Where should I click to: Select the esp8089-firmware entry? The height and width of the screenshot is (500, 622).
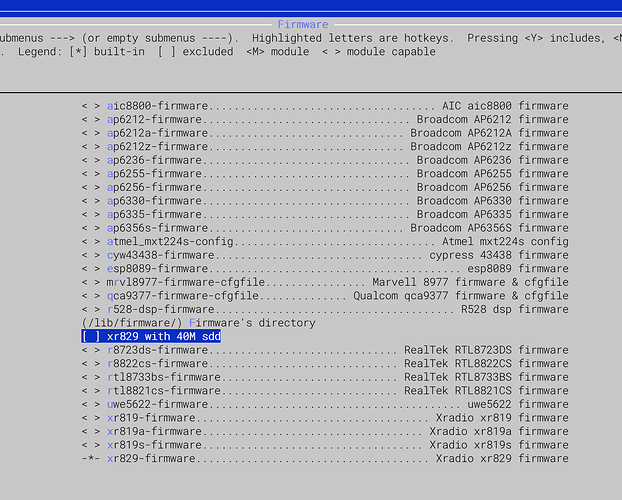coord(325,269)
